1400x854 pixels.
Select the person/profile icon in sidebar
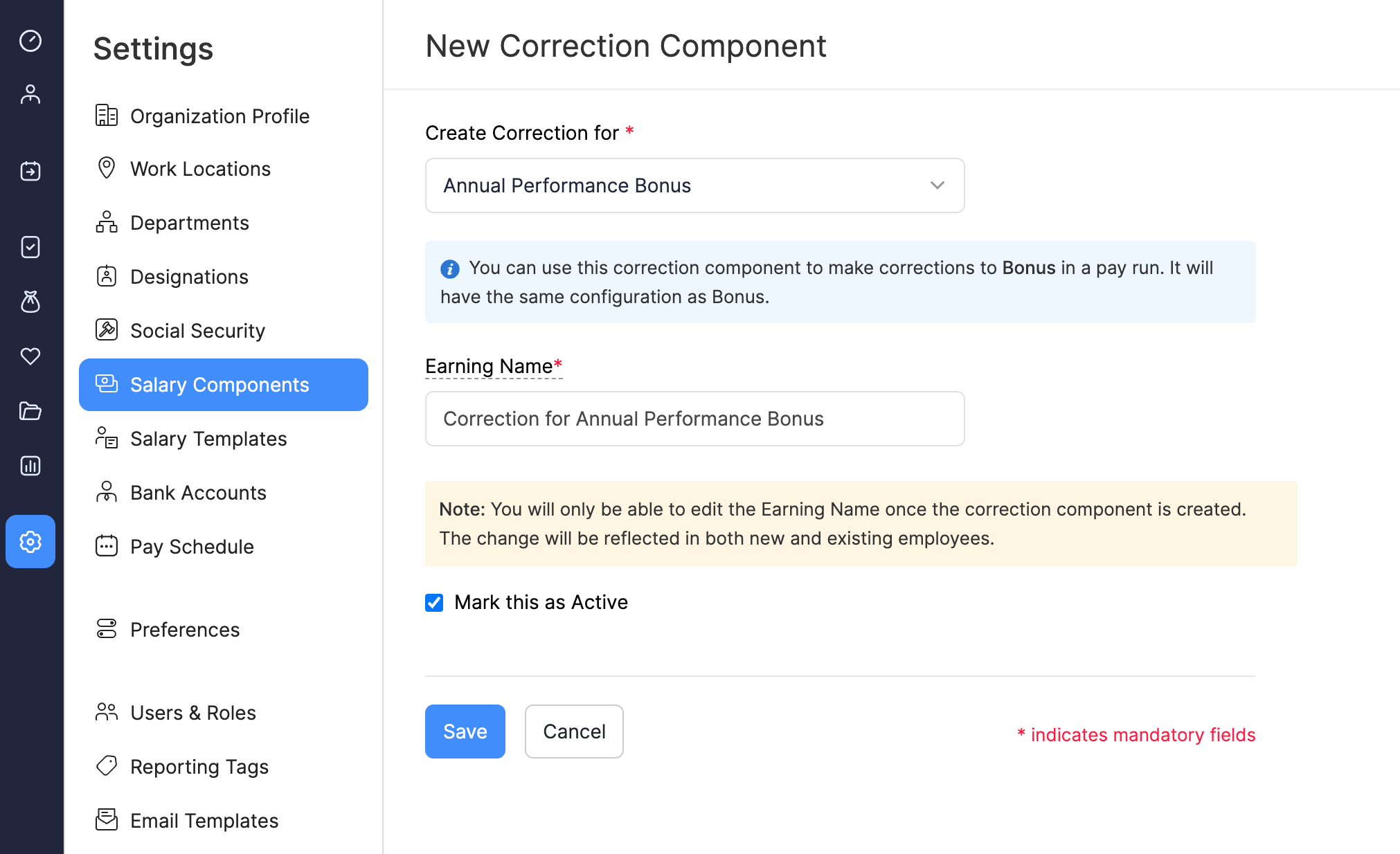(x=30, y=93)
